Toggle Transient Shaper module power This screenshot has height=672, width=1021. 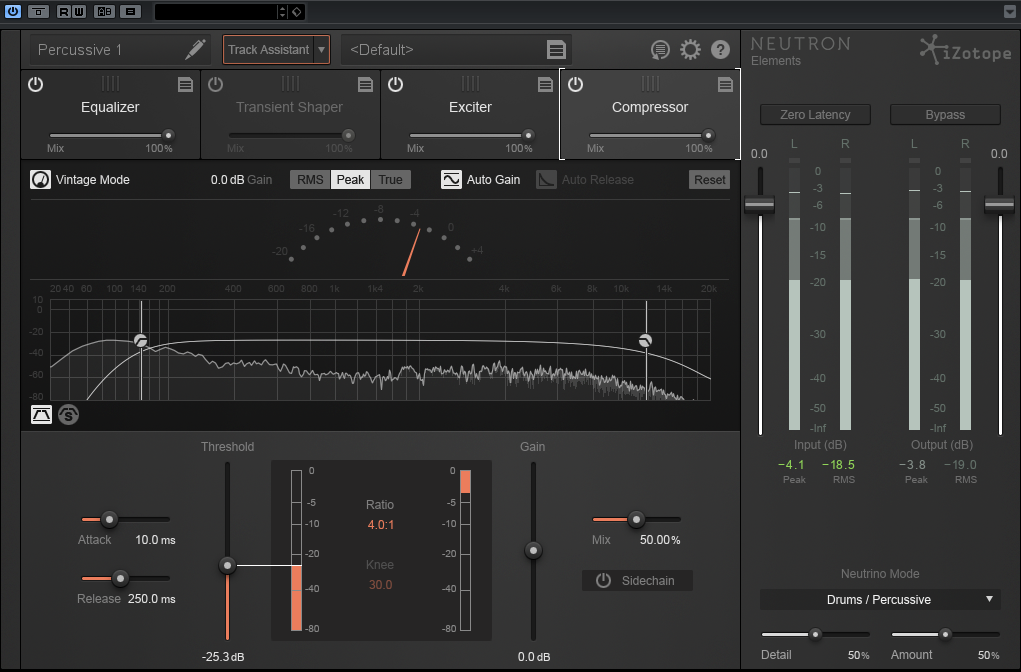point(216,84)
